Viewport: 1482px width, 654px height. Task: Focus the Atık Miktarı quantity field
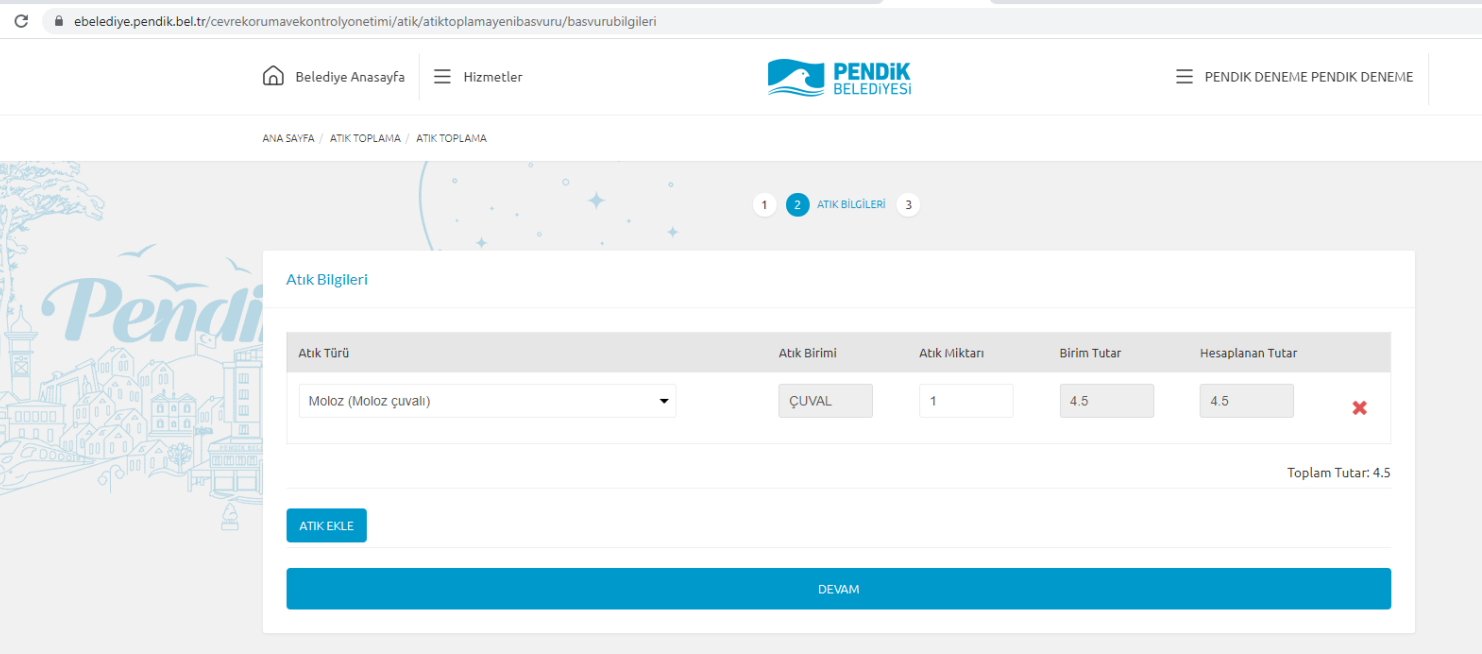pos(965,401)
